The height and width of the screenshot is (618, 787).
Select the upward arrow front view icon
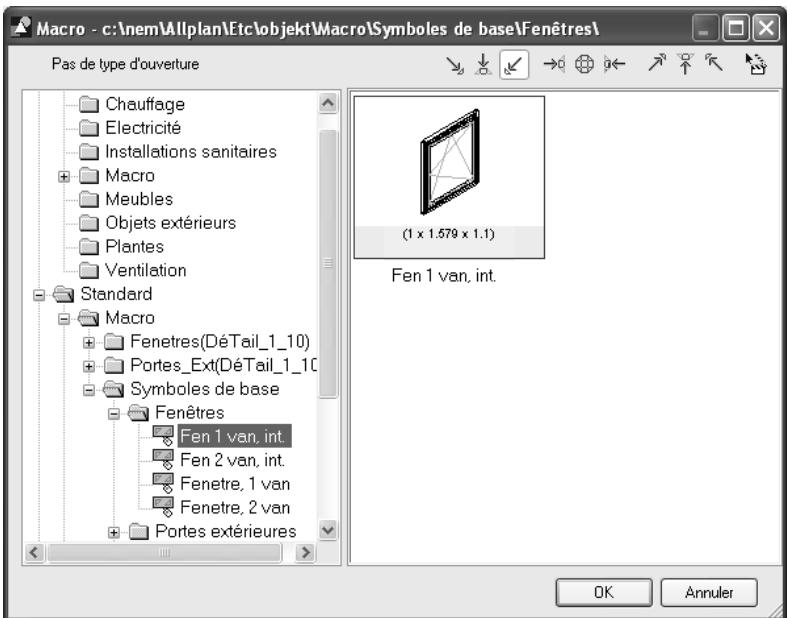[685, 64]
